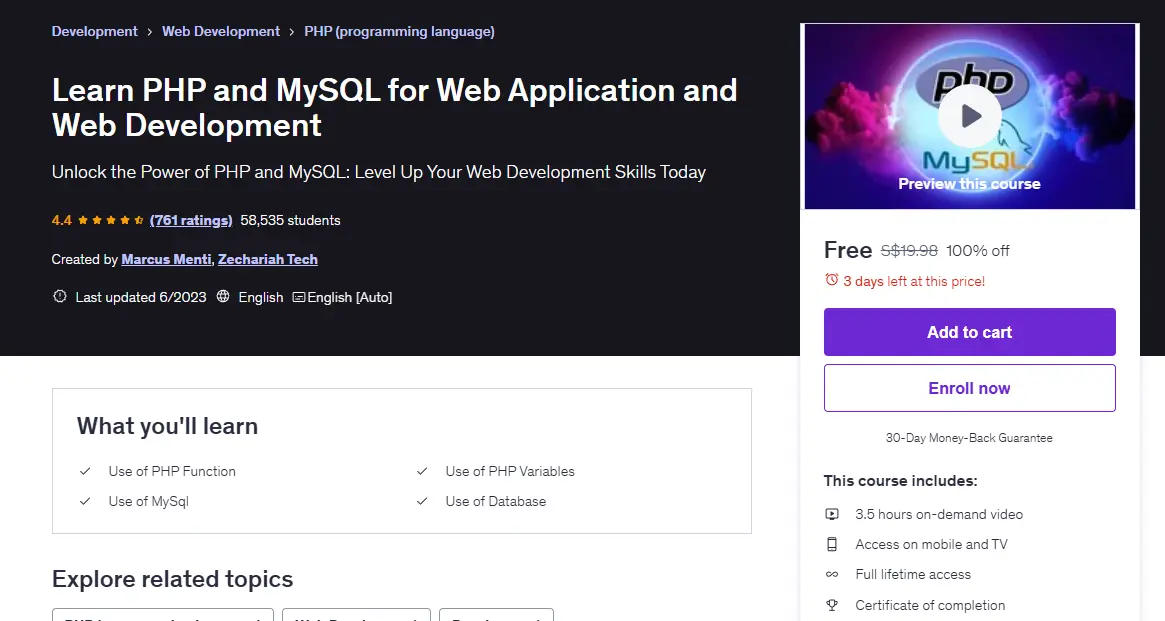Click the Add to cart button
The width and height of the screenshot is (1165, 621).
[x=970, y=332]
